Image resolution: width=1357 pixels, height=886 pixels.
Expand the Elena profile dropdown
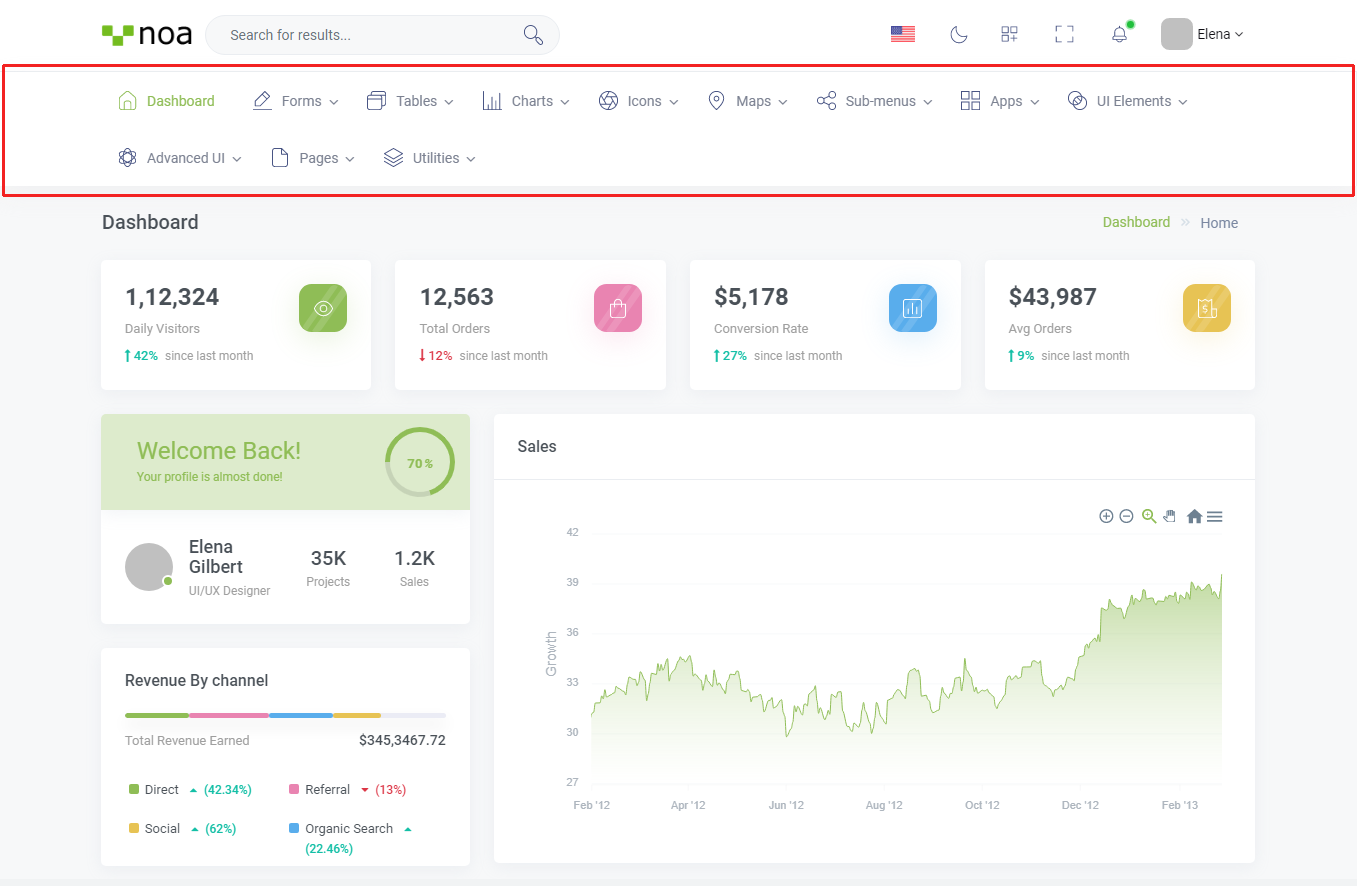point(1203,35)
